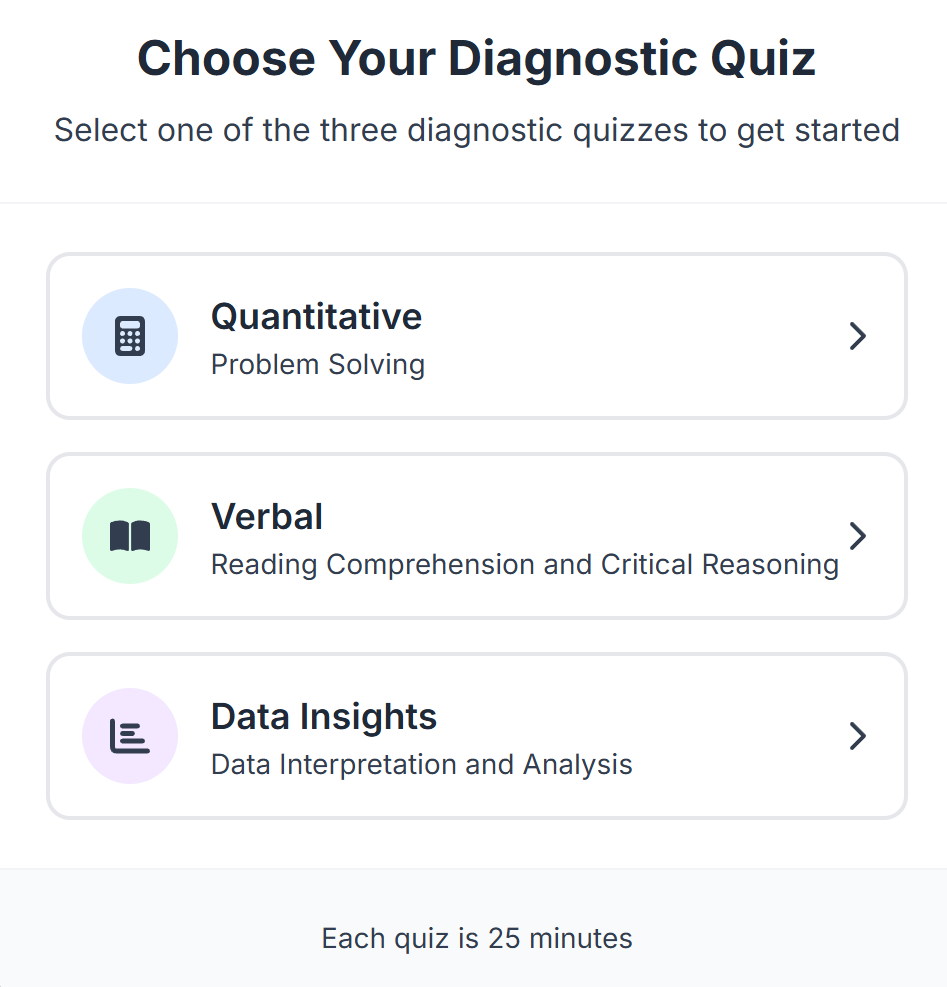Click Data Interpretation and Analysis description

(421, 765)
